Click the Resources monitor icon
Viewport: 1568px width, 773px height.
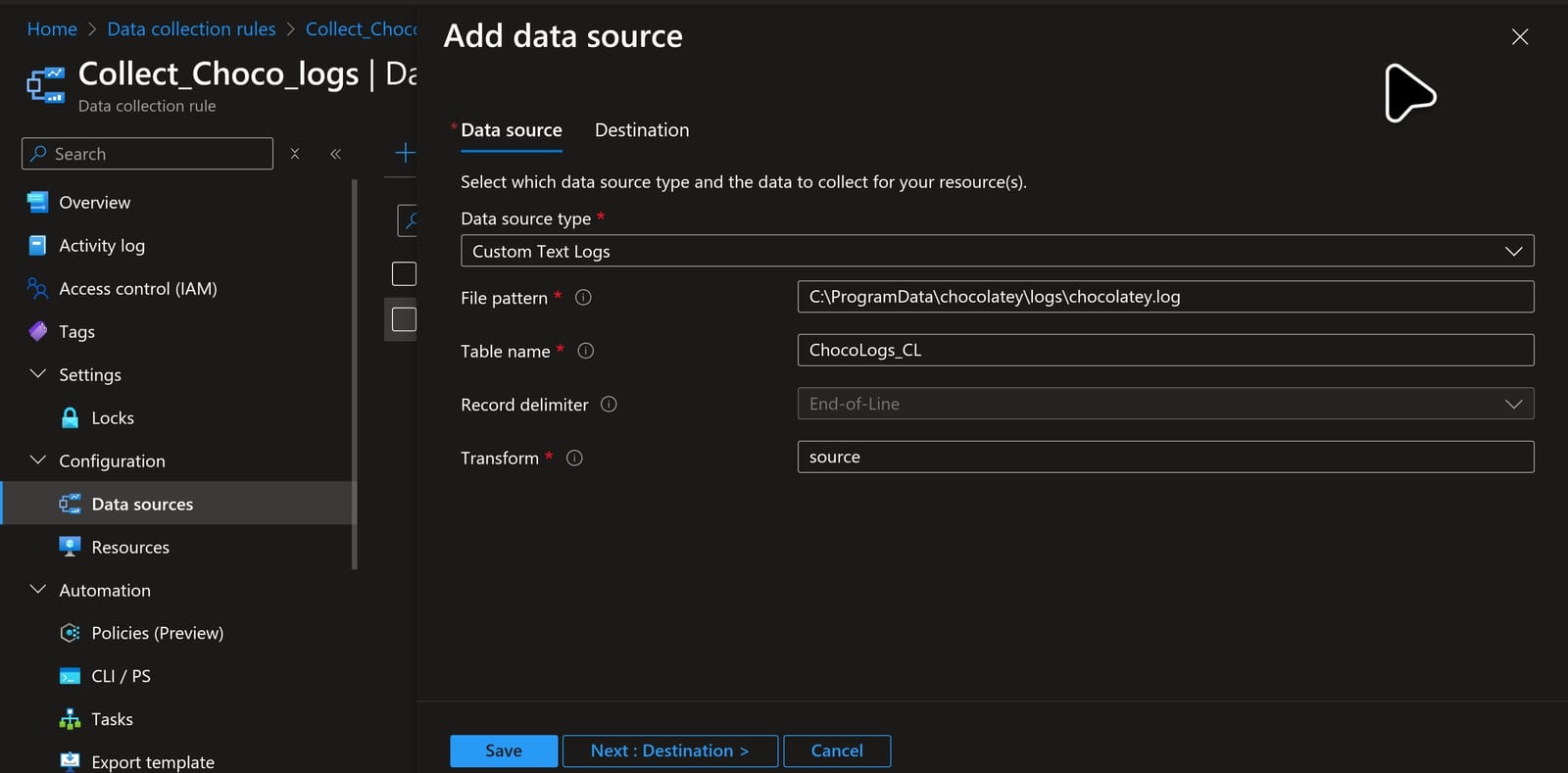(x=70, y=547)
